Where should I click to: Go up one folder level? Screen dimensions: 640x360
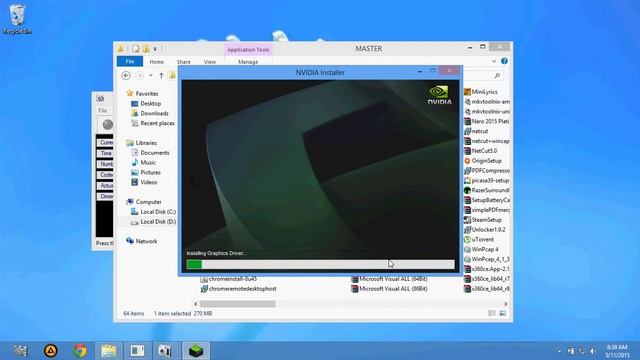point(161,76)
